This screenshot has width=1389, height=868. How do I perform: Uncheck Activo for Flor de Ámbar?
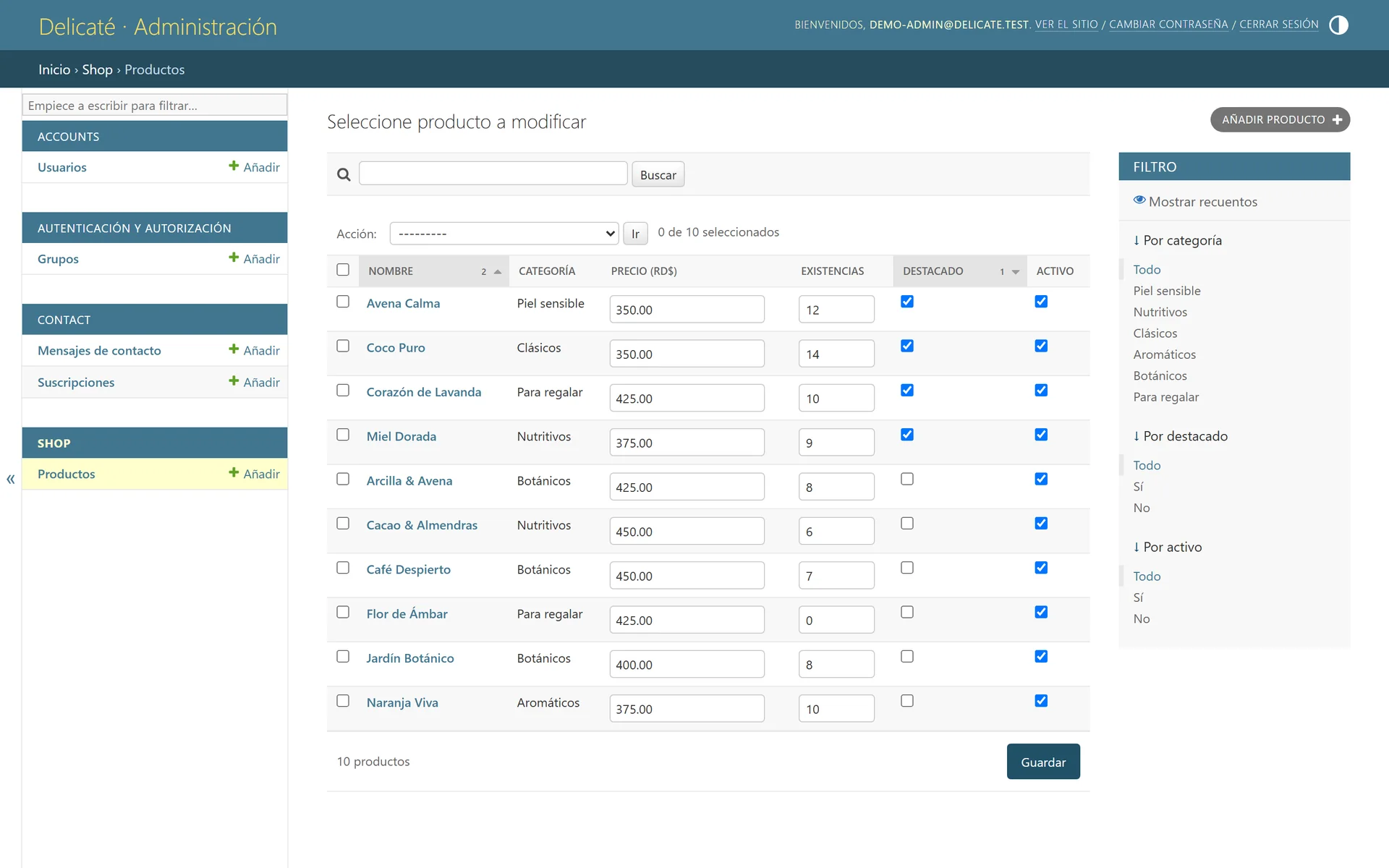[1041, 612]
